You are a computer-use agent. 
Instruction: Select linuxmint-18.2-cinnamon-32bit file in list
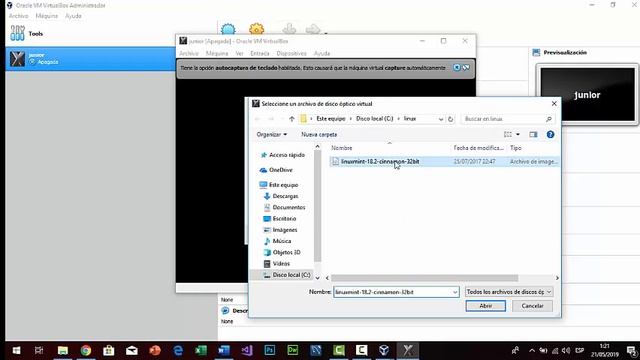[x=444, y=162]
